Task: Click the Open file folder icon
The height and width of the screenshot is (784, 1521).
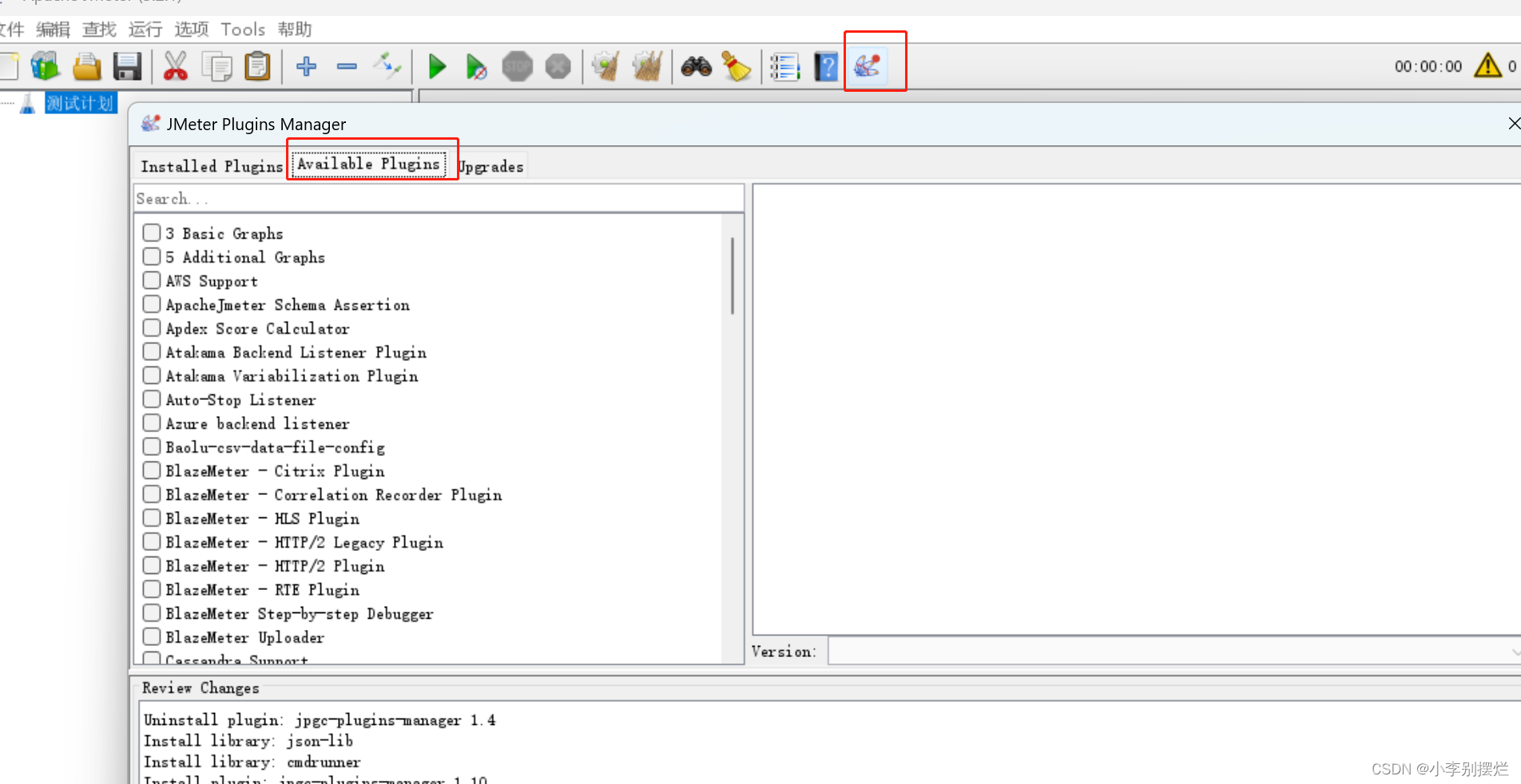Action: pyautogui.click(x=86, y=66)
